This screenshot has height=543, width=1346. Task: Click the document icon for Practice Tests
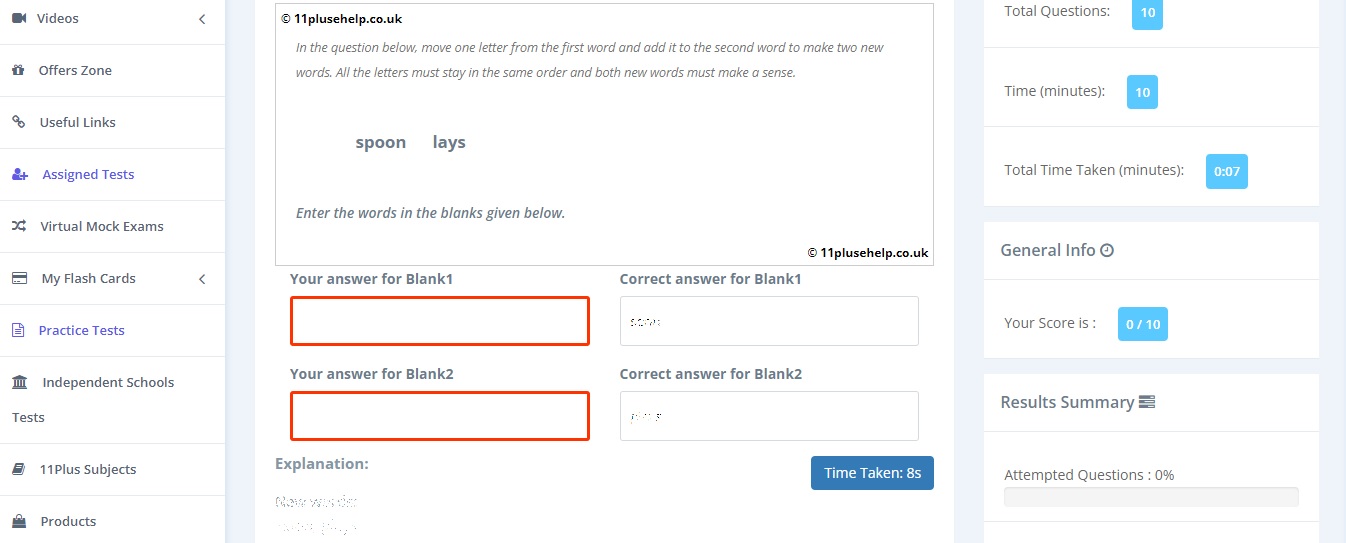click(18, 330)
